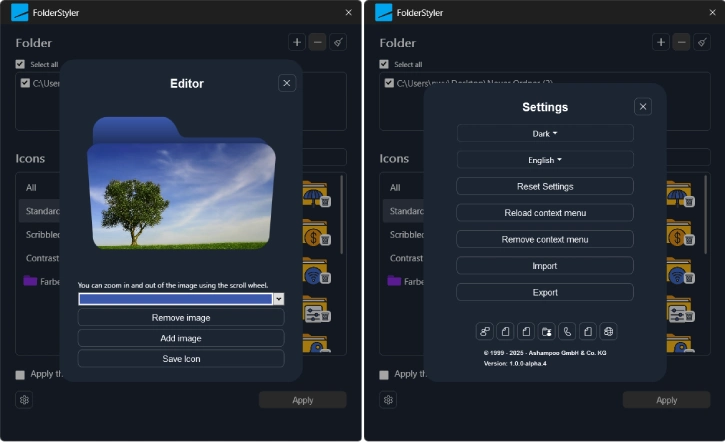The image size is (725, 442).
Task: Expand the Editor color dropdown arrow
Action: coord(278,299)
